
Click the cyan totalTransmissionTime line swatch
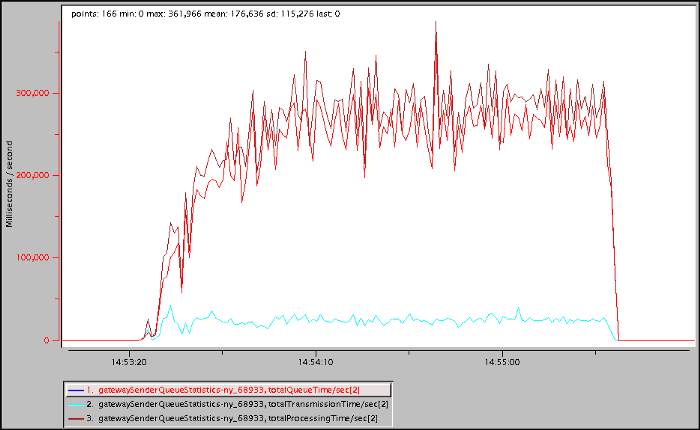(x=76, y=404)
